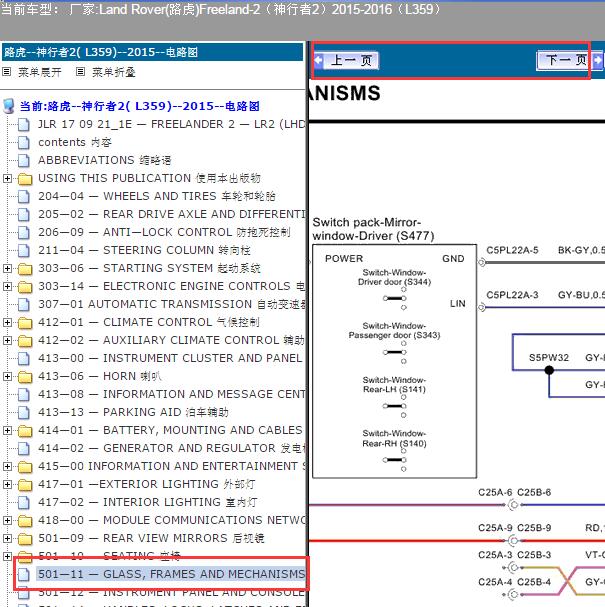
Task: Click page icon of 204-04 WHEELS AND TIRES
Action: (x=24, y=196)
